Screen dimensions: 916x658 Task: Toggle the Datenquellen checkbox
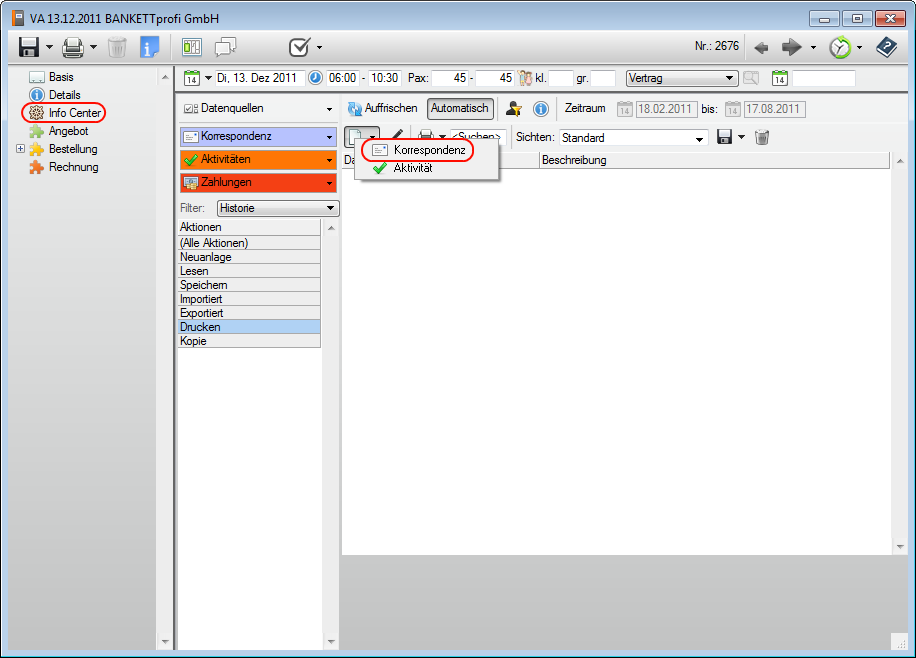(x=191, y=109)
